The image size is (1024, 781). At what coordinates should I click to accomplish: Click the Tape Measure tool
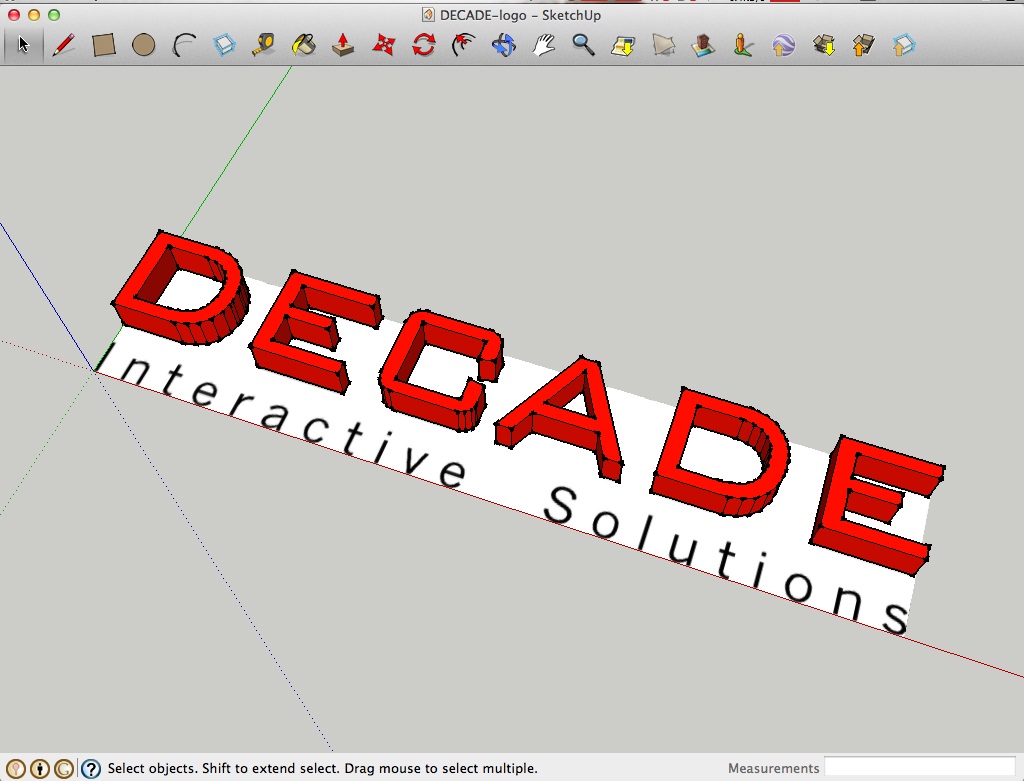(264, 45)
